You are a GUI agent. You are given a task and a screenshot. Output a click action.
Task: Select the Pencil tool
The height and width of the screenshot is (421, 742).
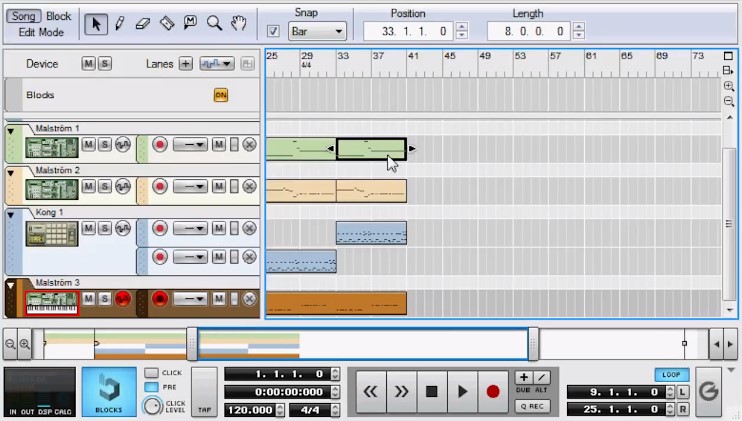click(x=119, y=24)
